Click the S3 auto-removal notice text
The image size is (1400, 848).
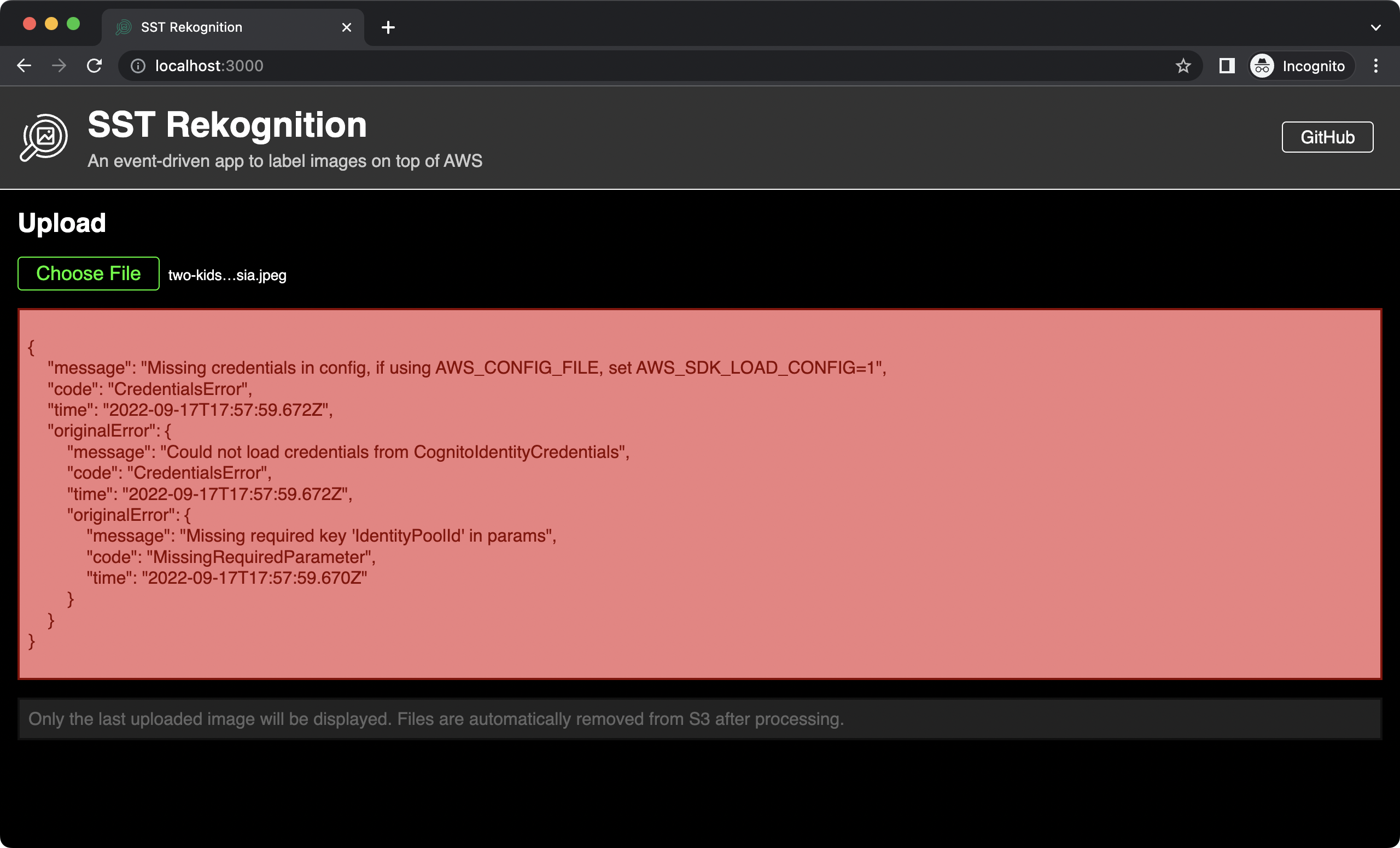click(436, 719)
